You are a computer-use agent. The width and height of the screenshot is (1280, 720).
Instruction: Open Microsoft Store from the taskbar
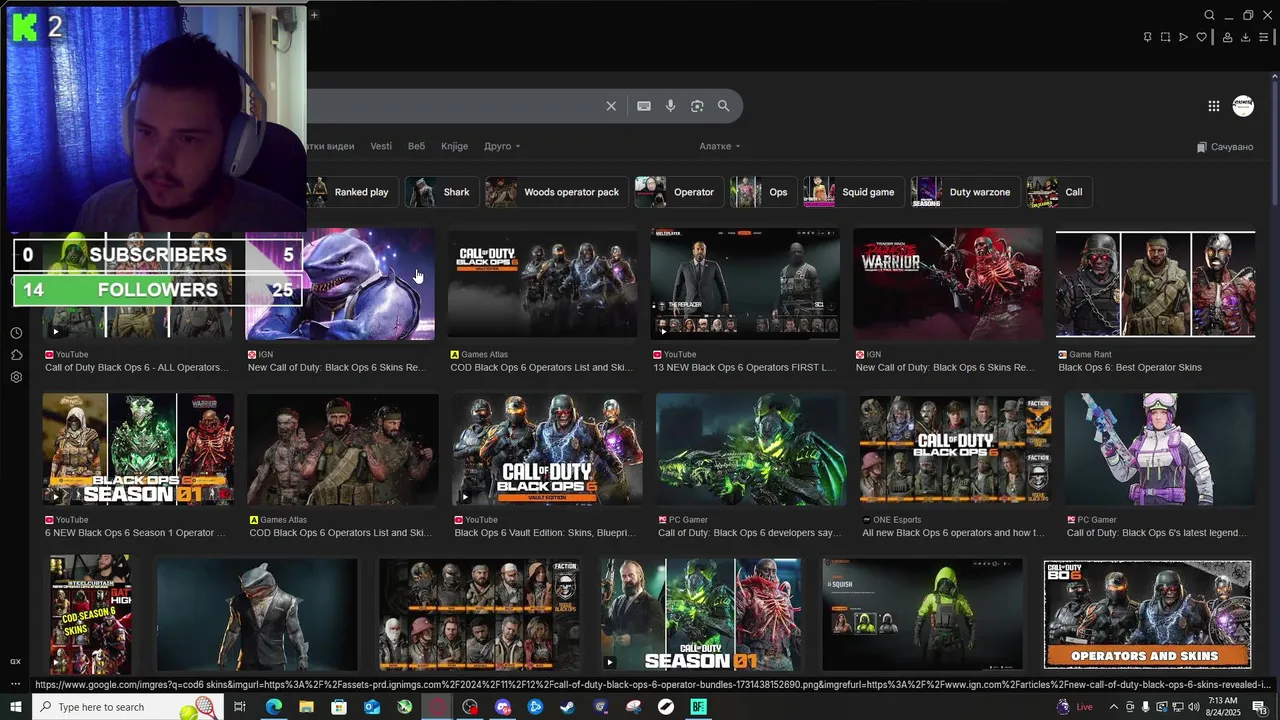click(x=339, y=707)
